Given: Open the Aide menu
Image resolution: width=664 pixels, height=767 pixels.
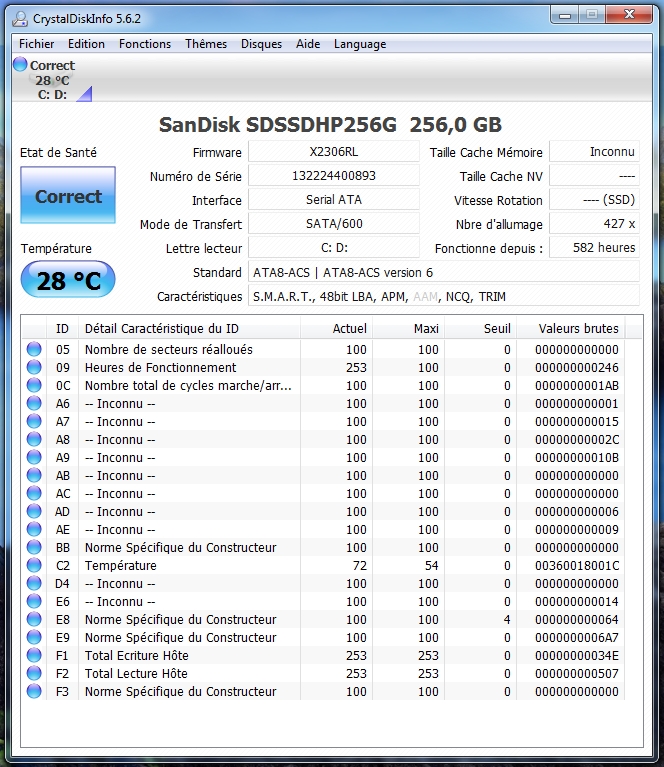Looking at the screenshot, I should (308, 44).
